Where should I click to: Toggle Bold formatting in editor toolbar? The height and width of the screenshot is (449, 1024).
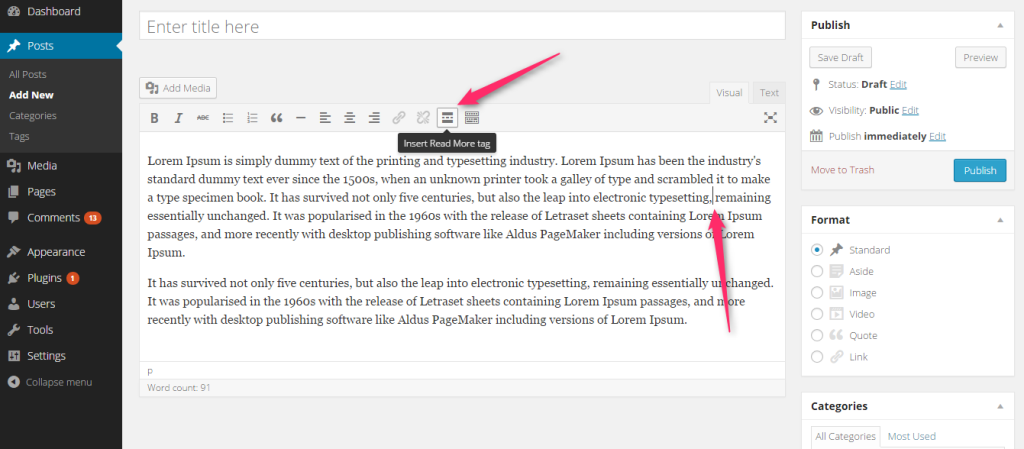(154, 118)
